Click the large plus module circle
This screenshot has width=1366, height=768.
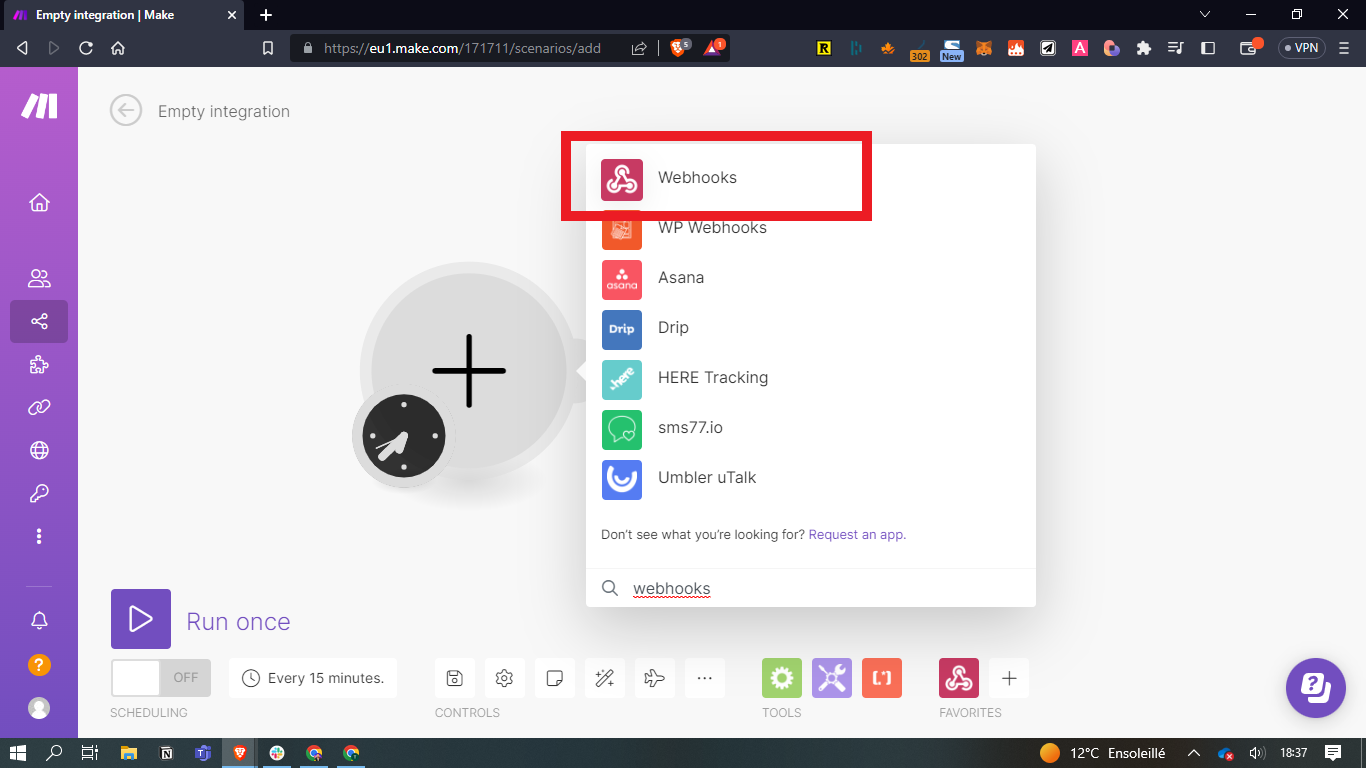pyautogui.click(x=469, y=371)
